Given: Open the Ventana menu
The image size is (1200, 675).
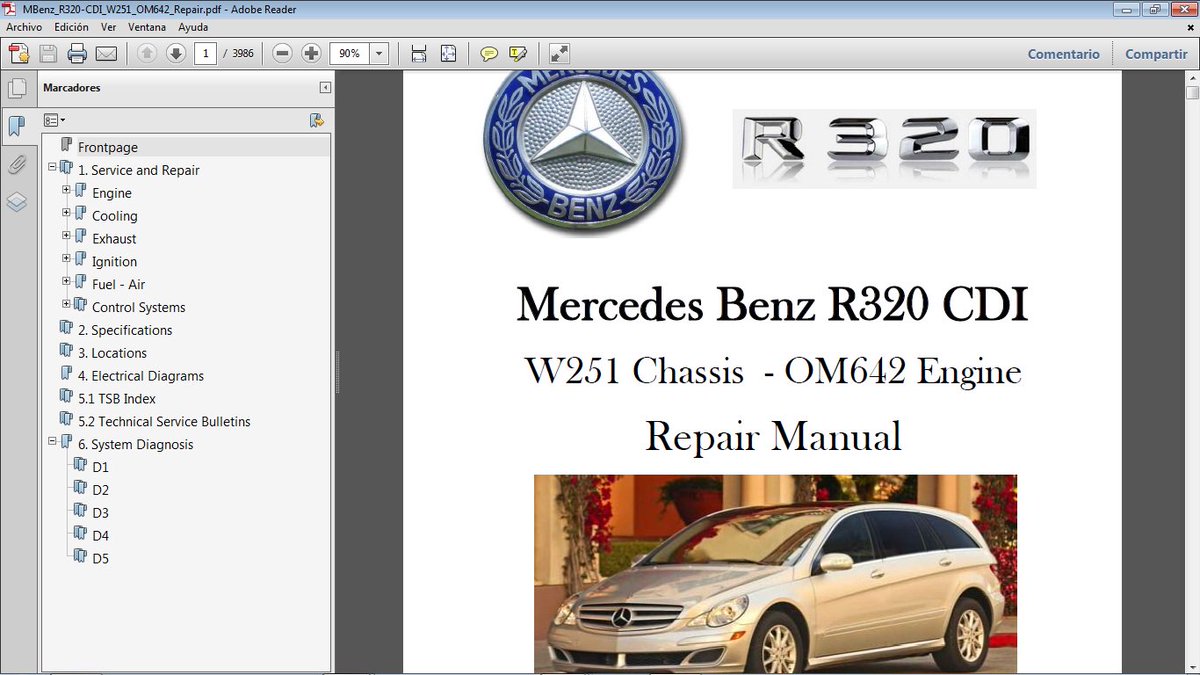Looking at the screenshot, I should click(x=147, y=27).
